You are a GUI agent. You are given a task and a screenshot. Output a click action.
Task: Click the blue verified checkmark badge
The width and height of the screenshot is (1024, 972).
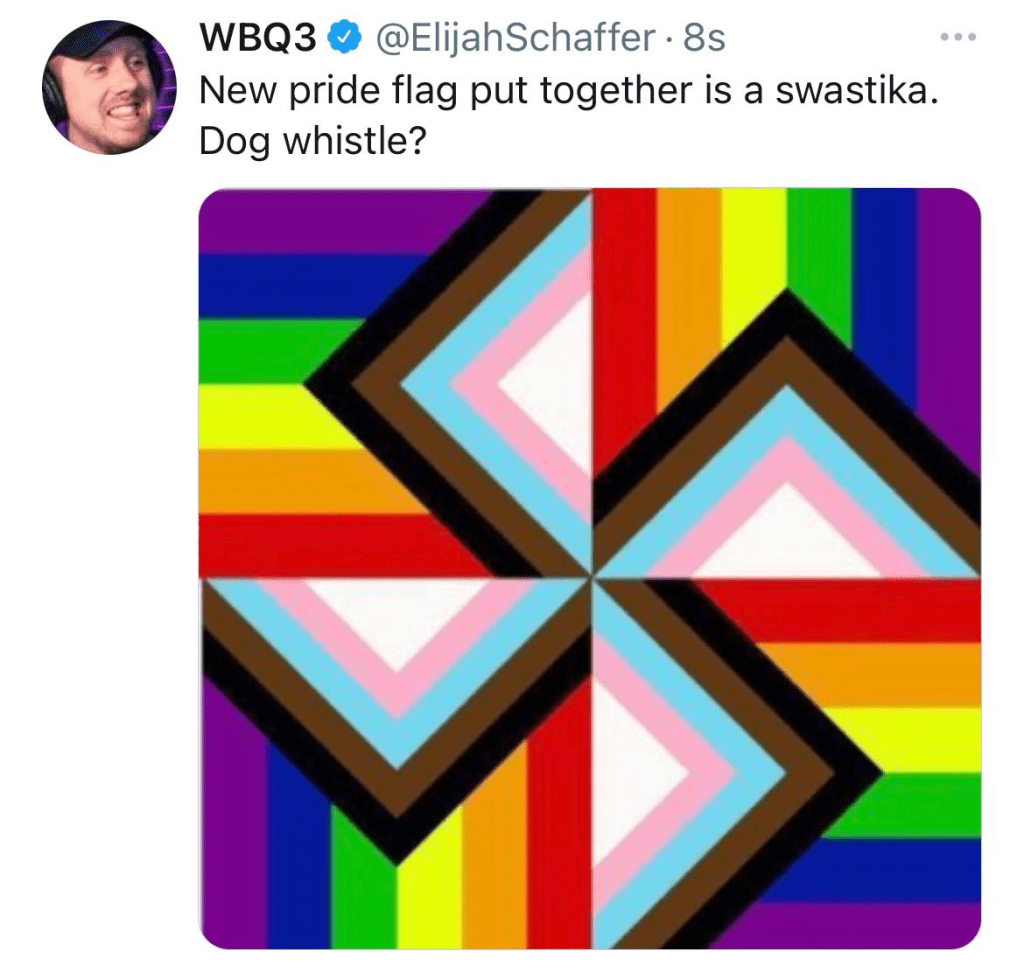tap(346, 39)
